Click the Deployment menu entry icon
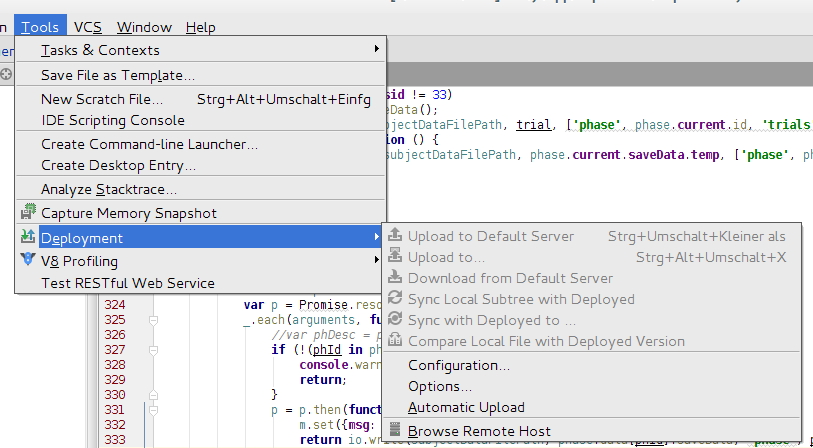Screen dimensions: 813x448 [x=28, y=238]
